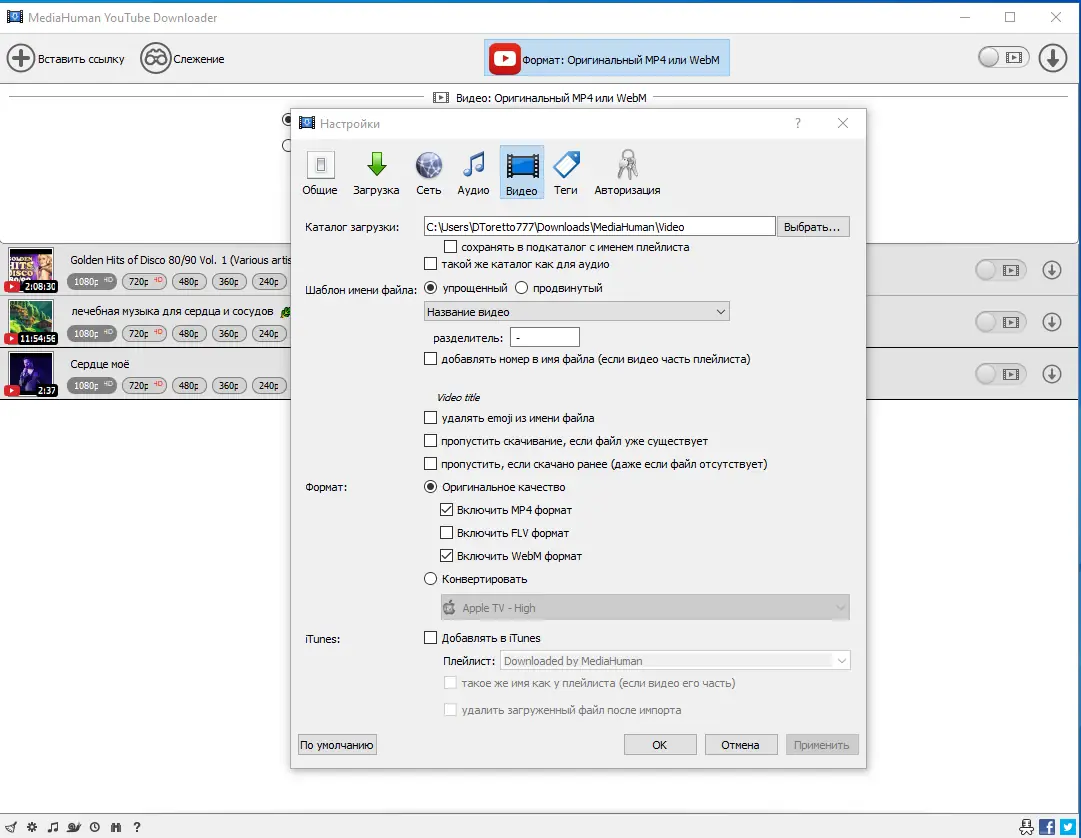Screen dimensions: 1081x838
Task: Open Общие settings tab
Action: pos(320,172)
